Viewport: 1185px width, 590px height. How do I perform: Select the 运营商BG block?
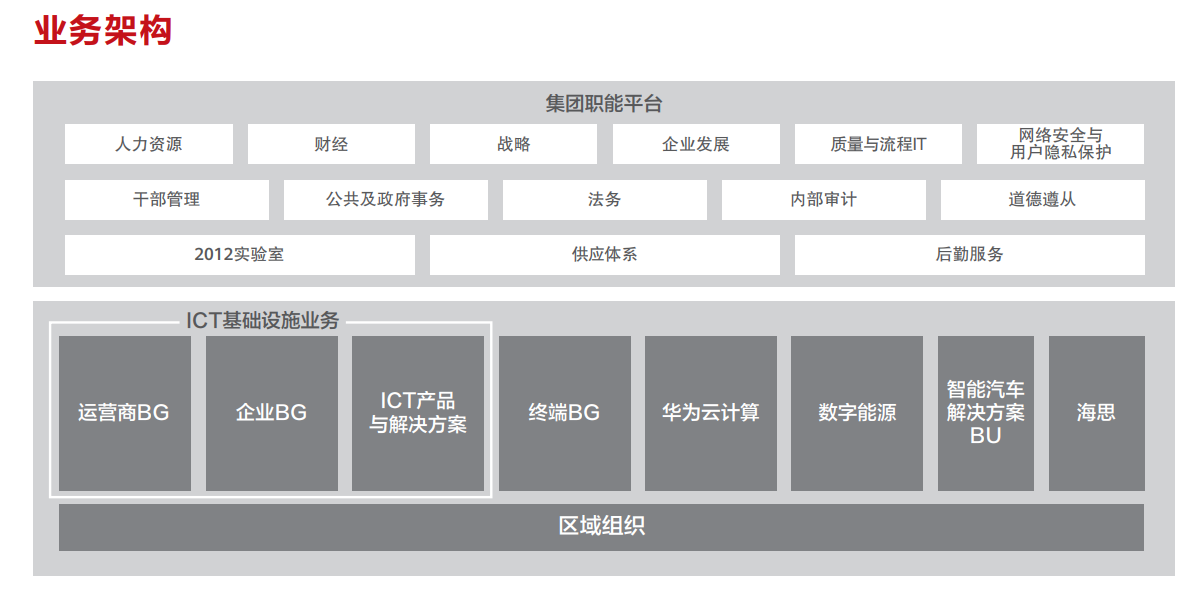click(x=125, y=413)
